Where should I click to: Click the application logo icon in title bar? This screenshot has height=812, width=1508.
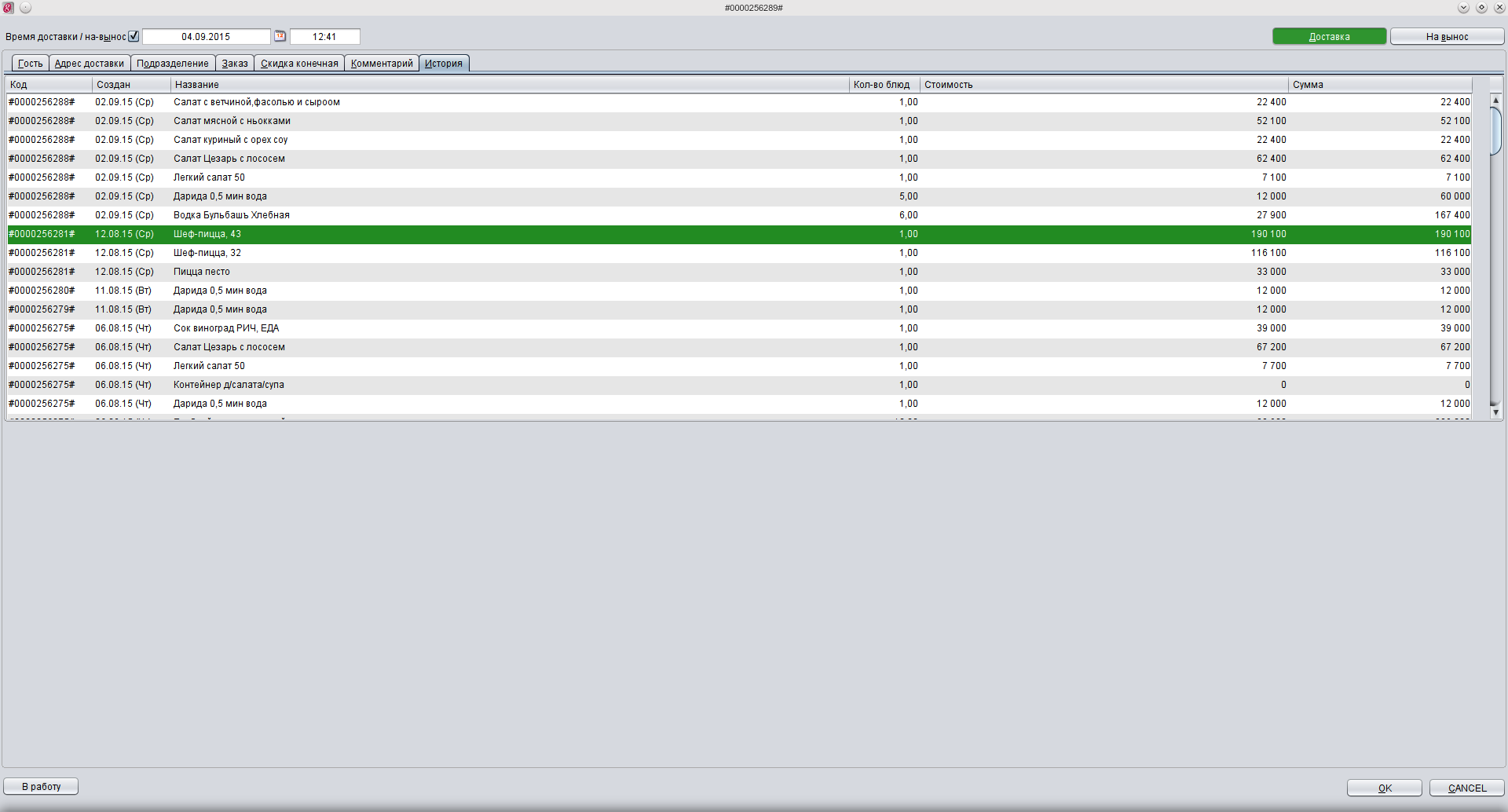tap(9, 8)
